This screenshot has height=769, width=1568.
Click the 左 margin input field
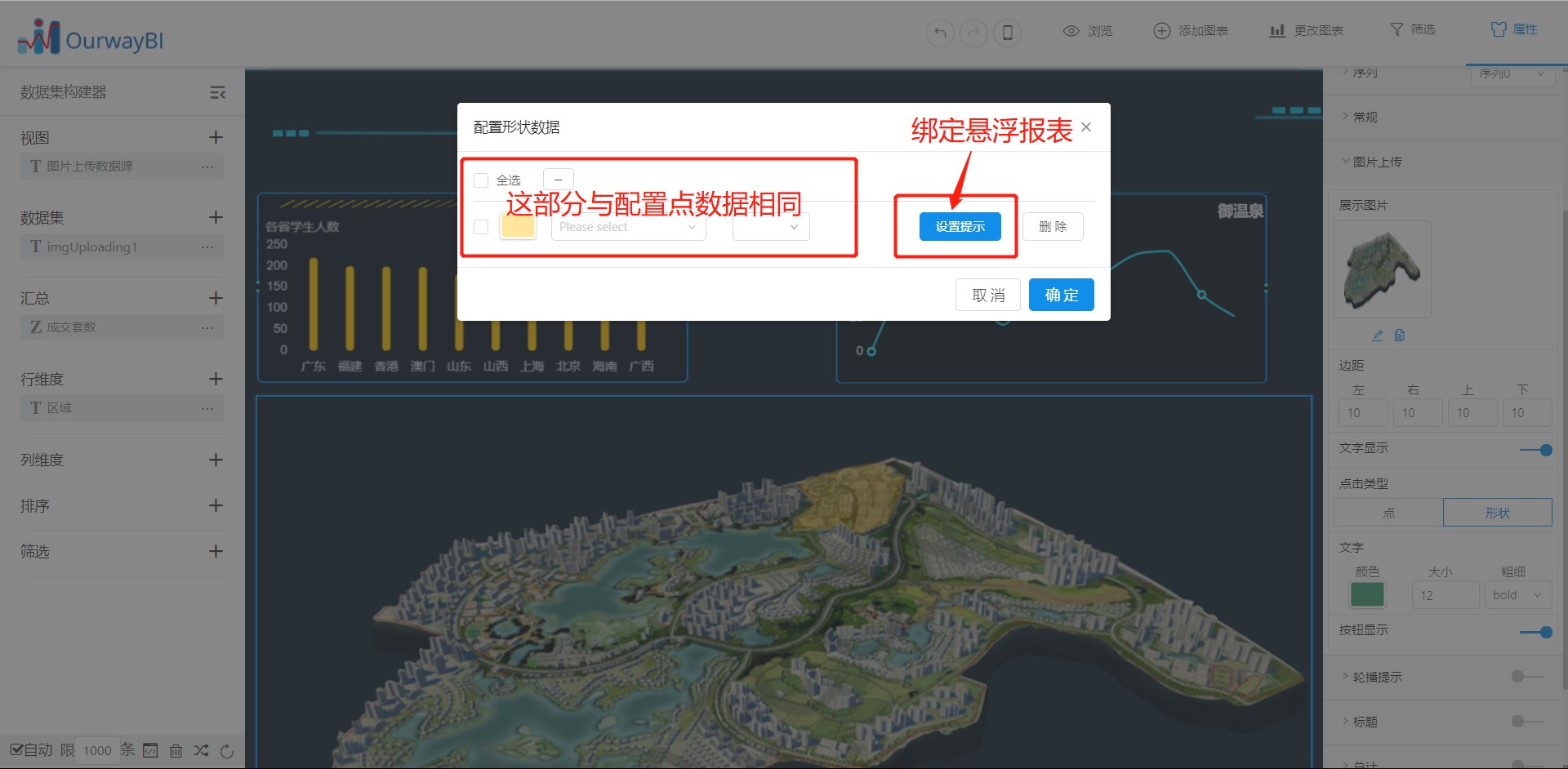(1362, 412)
